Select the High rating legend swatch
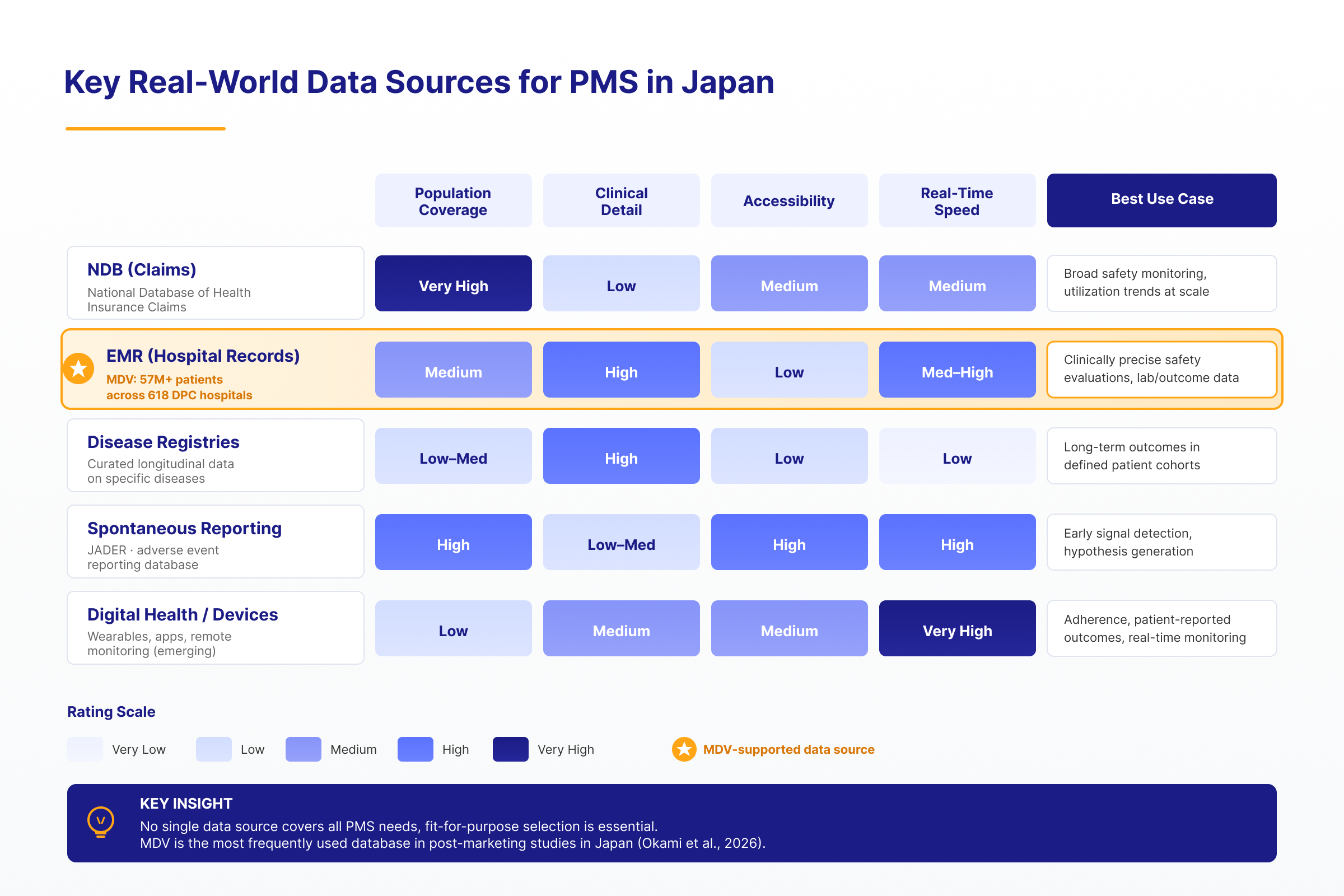 (416, 749)
